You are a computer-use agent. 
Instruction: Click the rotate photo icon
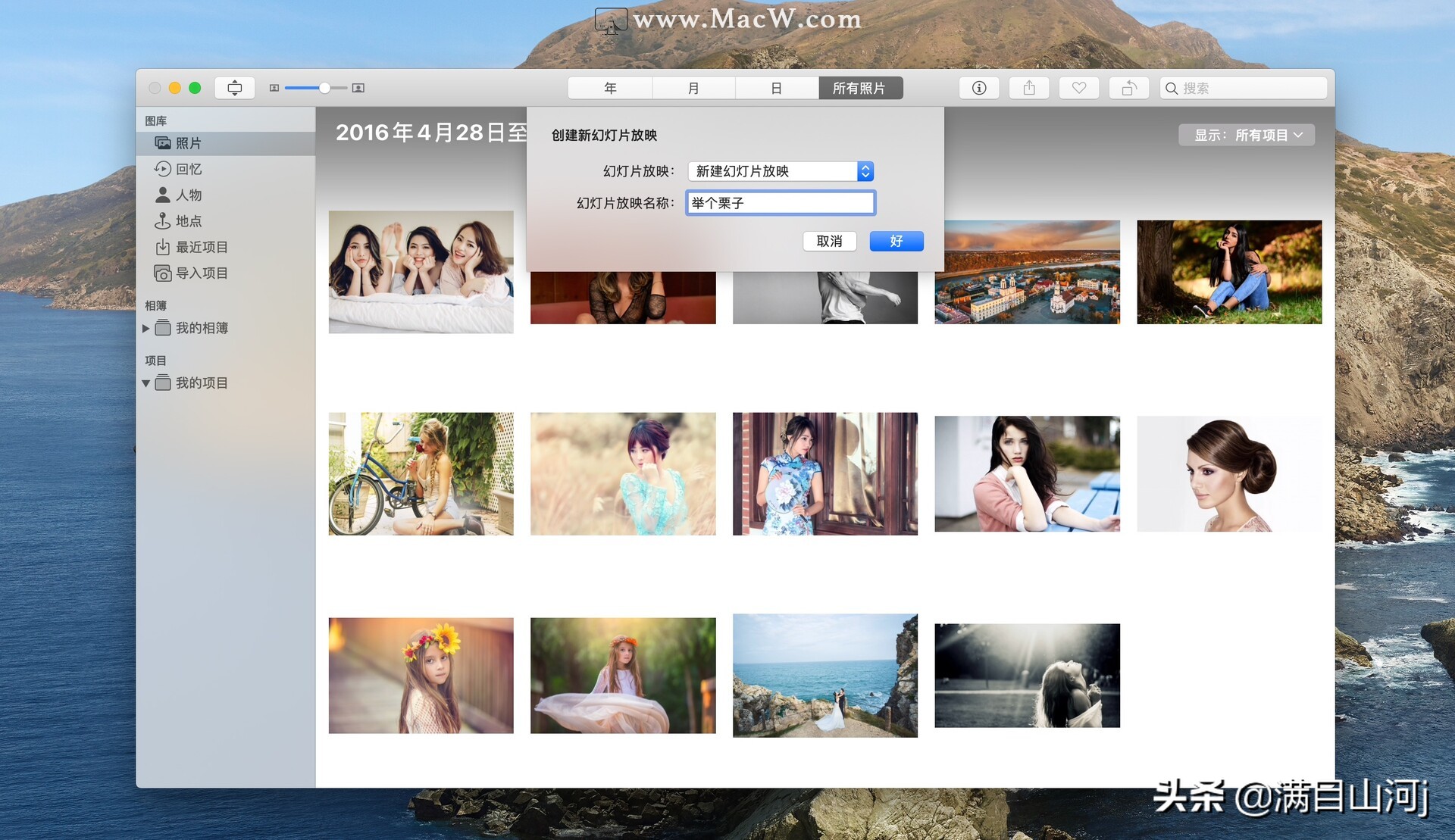(1129, 88)
